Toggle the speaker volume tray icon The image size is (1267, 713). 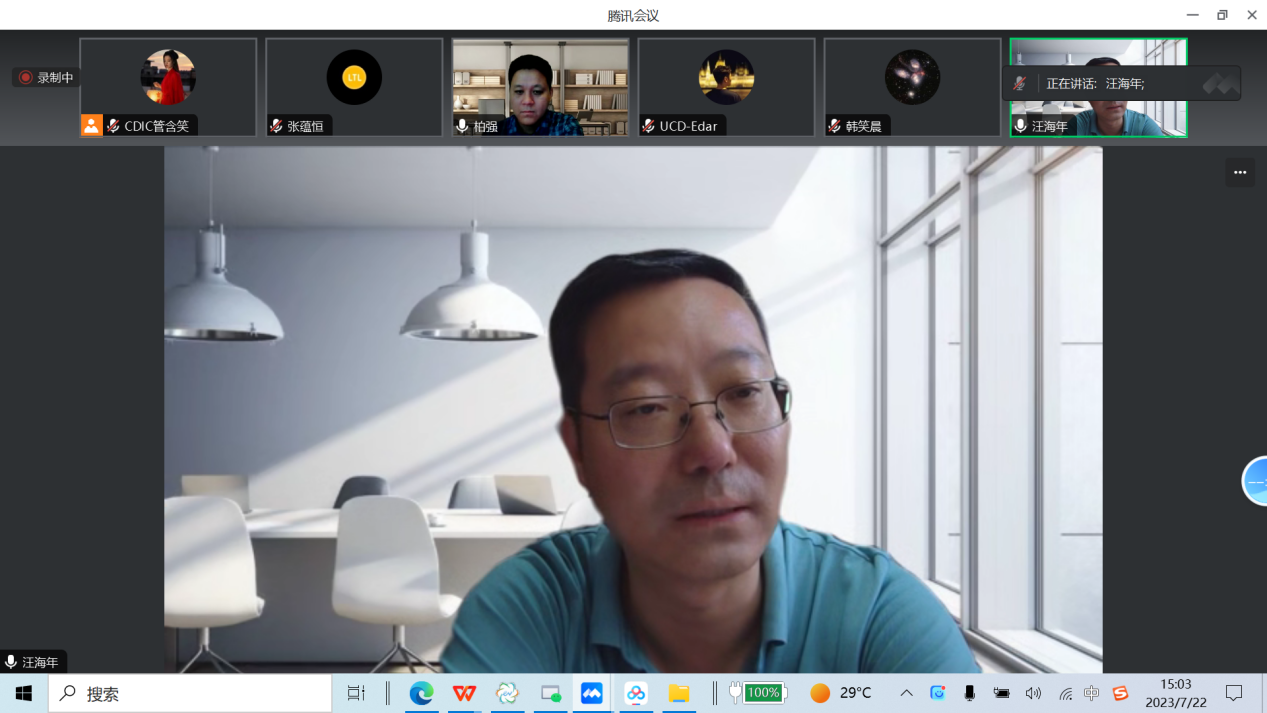pyautogui.click(x=1033, y=693)
